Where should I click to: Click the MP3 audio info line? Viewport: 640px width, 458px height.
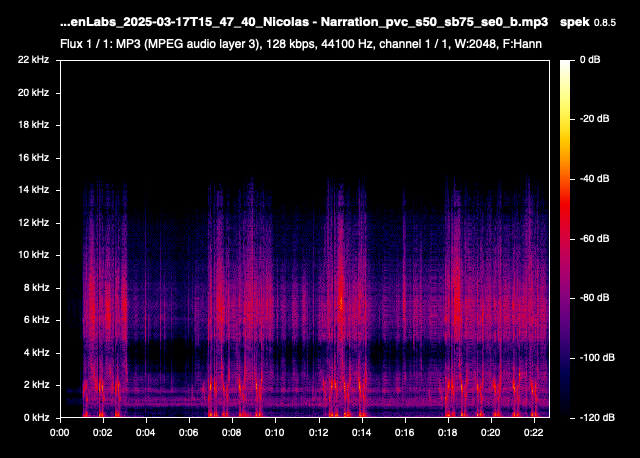[x=303, y=44]
